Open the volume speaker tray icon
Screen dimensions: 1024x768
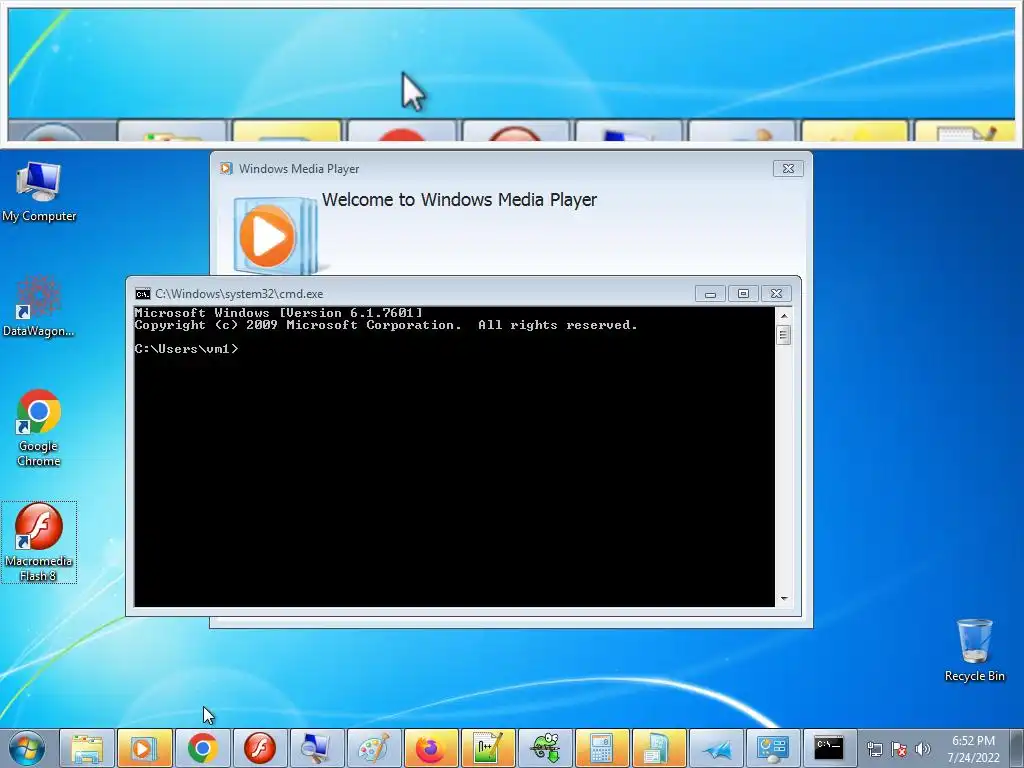922,749
